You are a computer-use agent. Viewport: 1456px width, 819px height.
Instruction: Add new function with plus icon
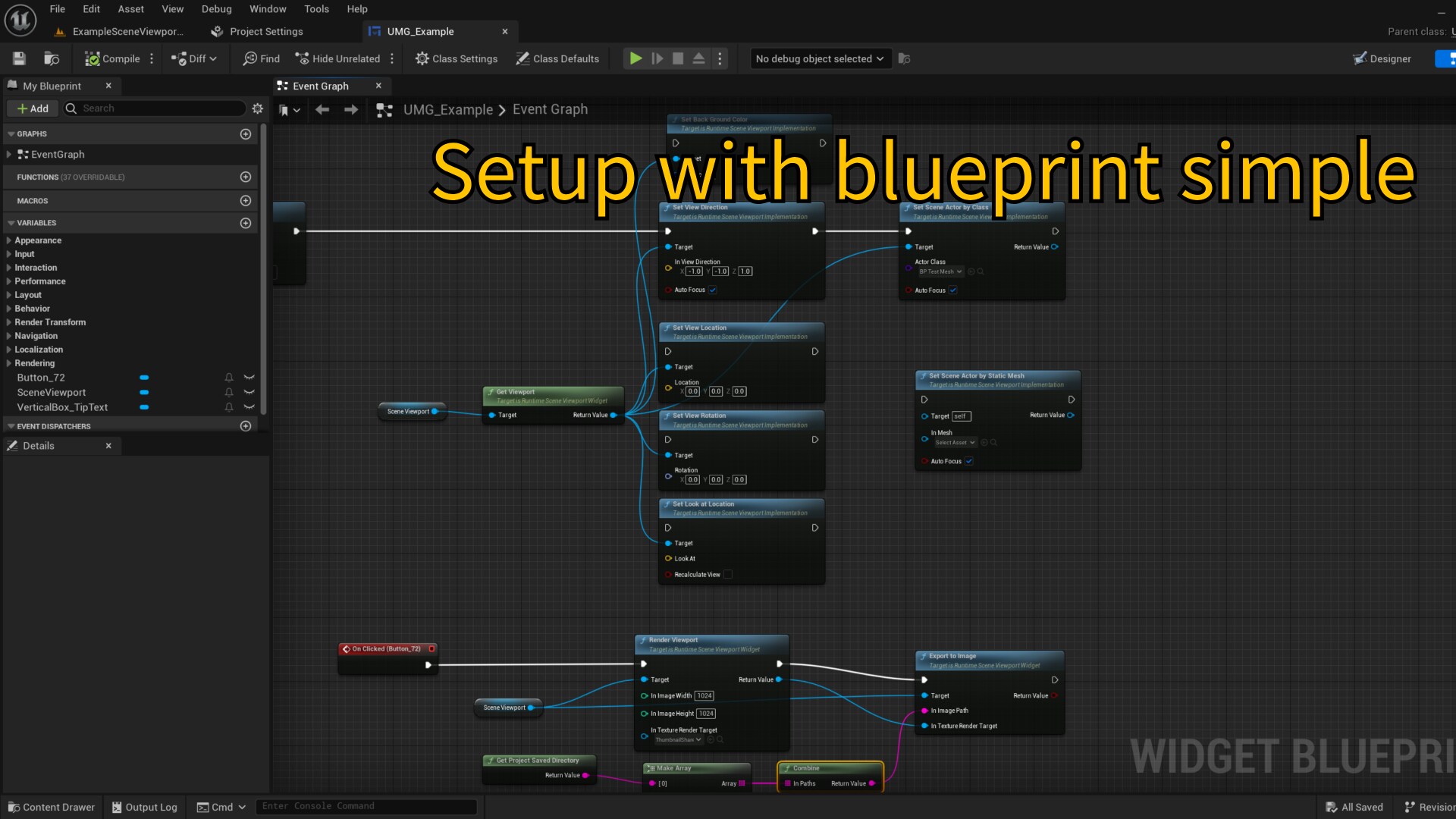tap(246, 177)
